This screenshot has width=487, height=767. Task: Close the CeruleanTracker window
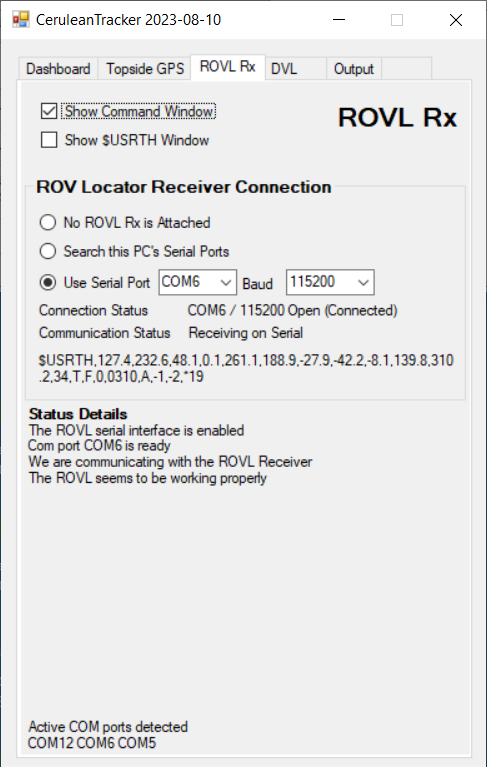pos(456,20)
